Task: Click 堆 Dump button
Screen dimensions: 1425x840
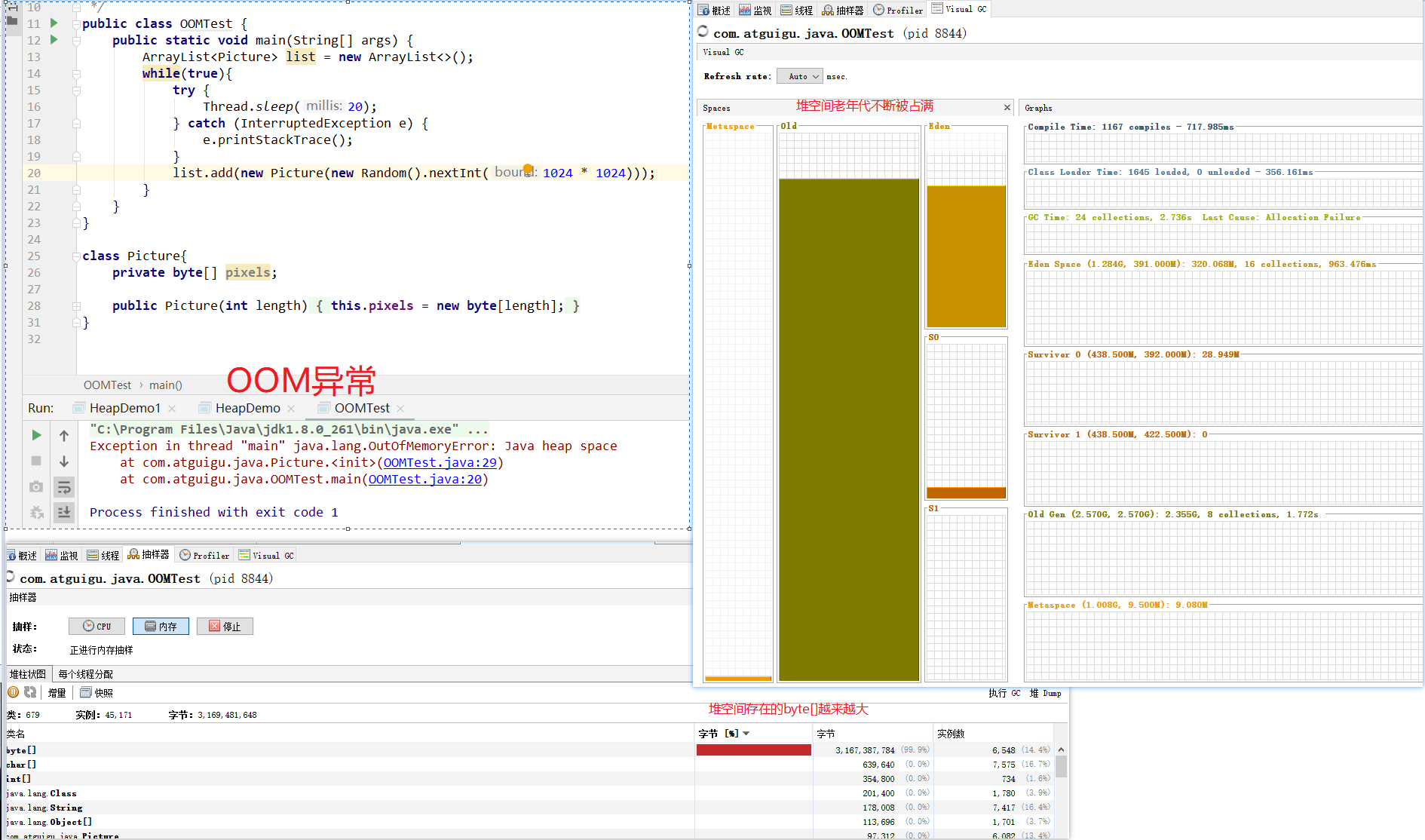Action: pos(1046,693)
